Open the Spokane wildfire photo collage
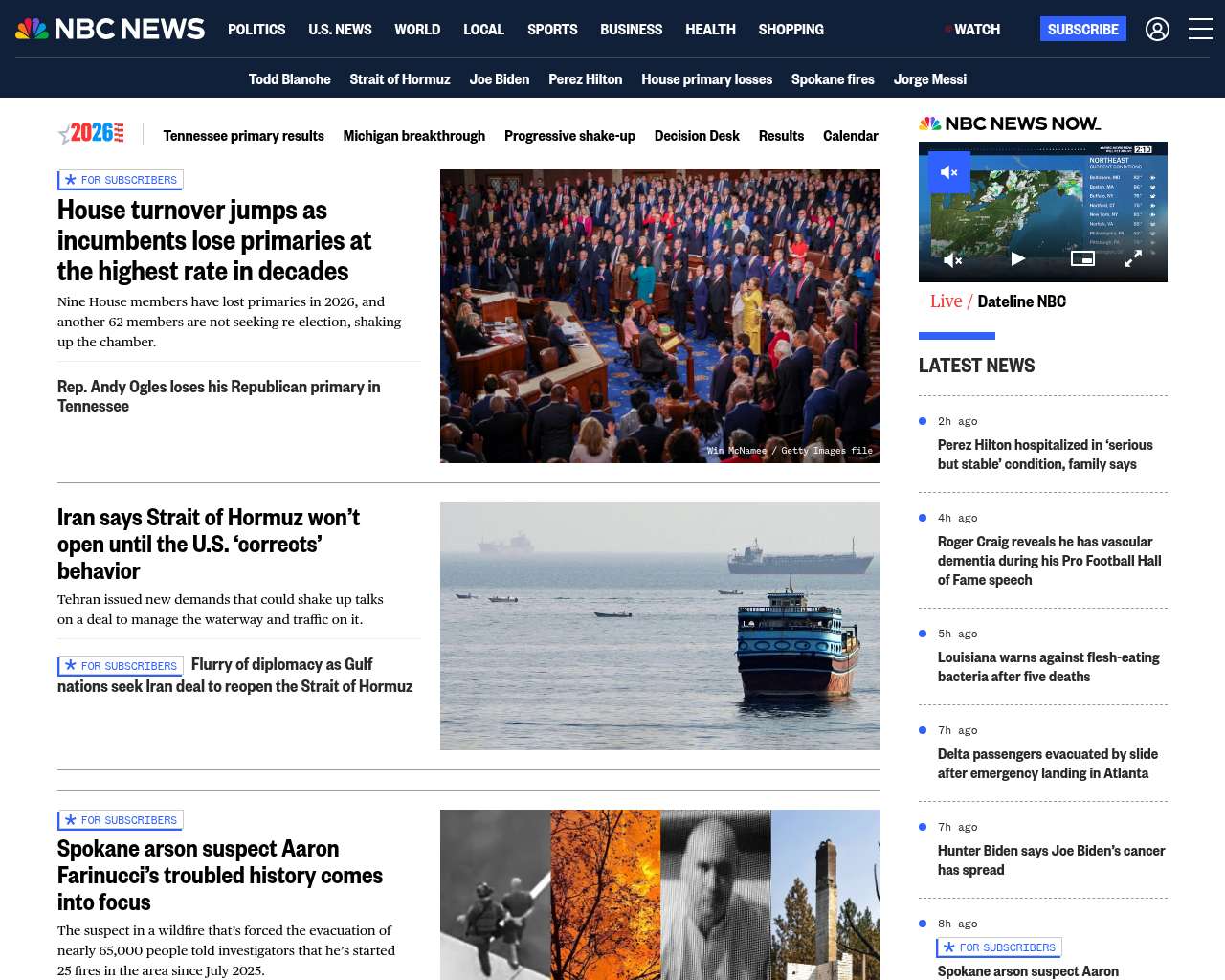 [660, 895]
